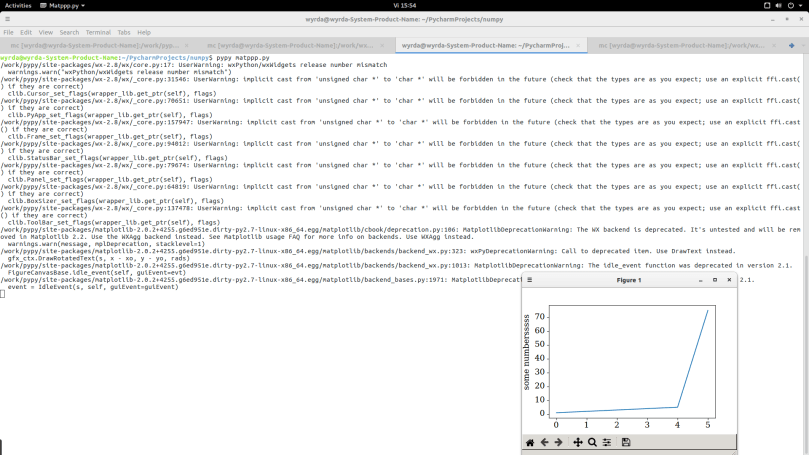Click the y-axis tick label 70
809x455 pixels.
click(x=540, y=317)
